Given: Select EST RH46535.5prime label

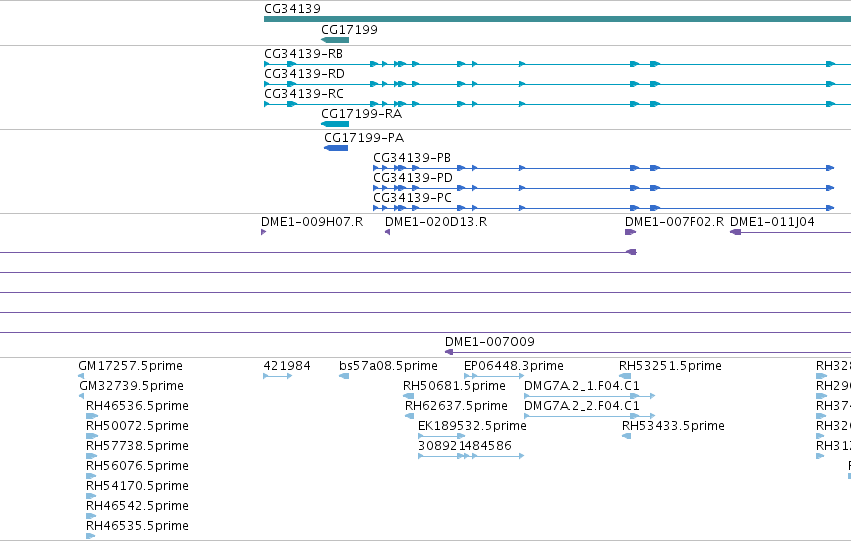Looking at the screenshot, I should (x=137, y=526).
